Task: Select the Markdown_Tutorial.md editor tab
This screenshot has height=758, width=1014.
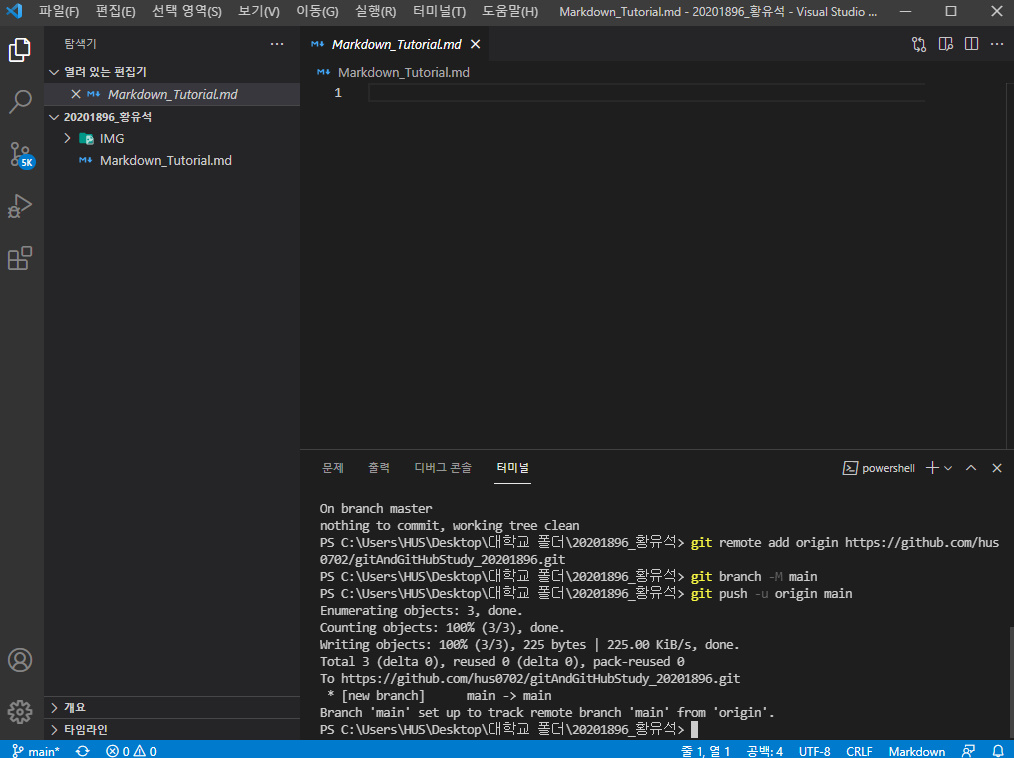Action: [x=395, y=44]
